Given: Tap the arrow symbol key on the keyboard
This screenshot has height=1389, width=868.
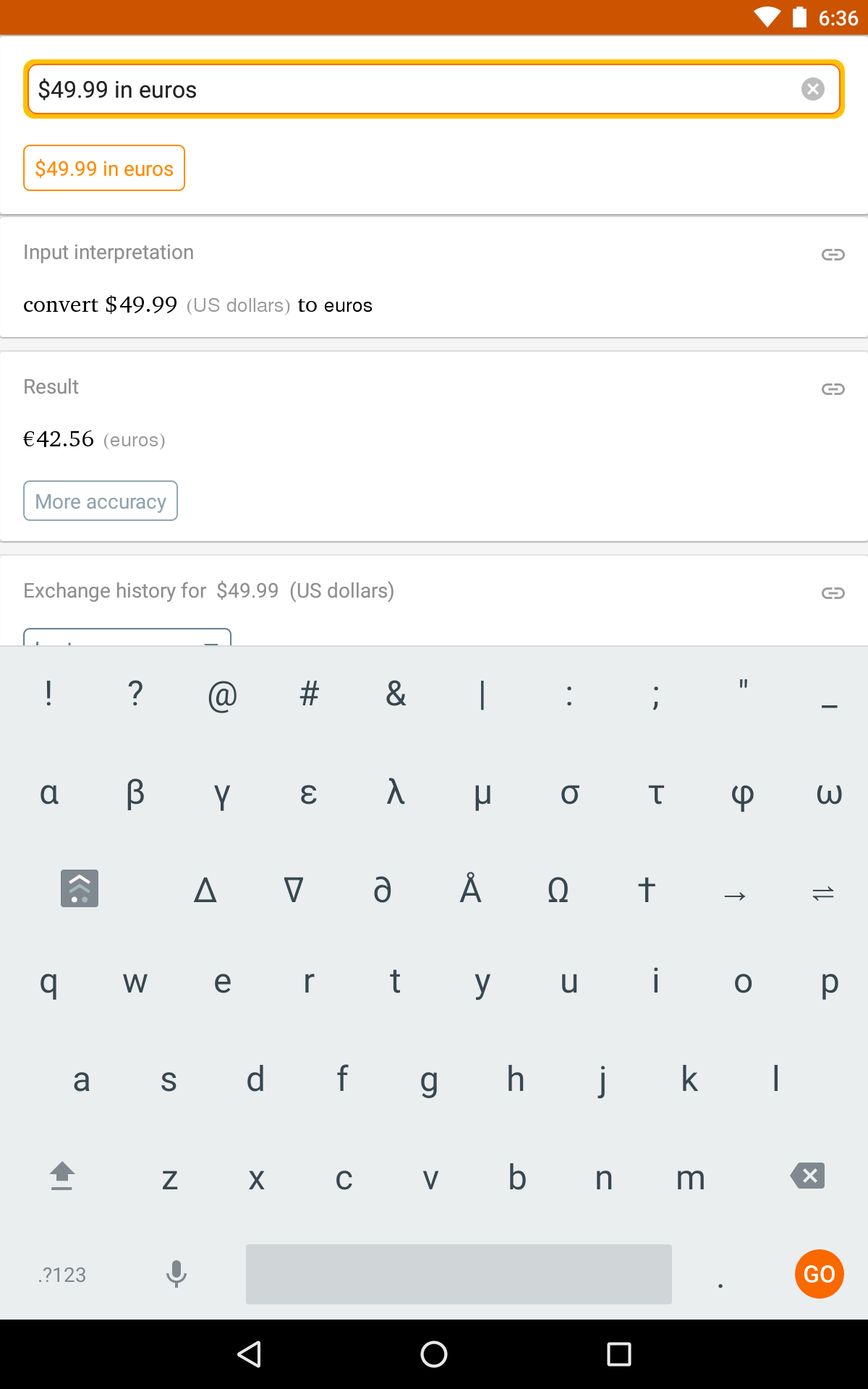Looking at the screenshot, I should (x=736, y=893).
